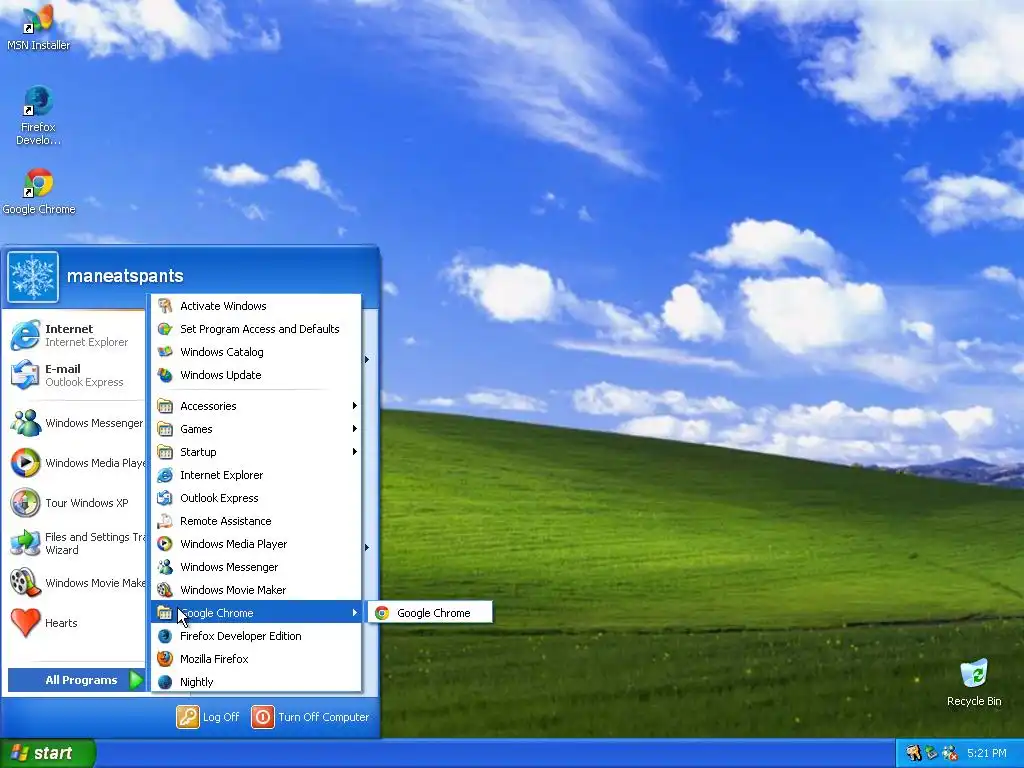Image resolution: width=1024 pixels, height=768 pixels.
Task: Click the second system tray icon
Action: click(931, 753)
